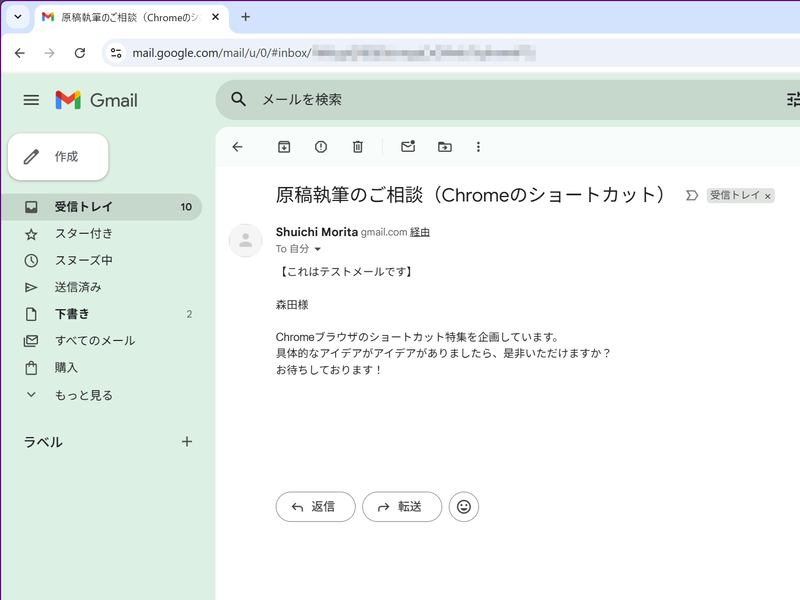Archive this email
Viewport: 800px width, 600px height.
pyautogui.click(x=283, y=146)
